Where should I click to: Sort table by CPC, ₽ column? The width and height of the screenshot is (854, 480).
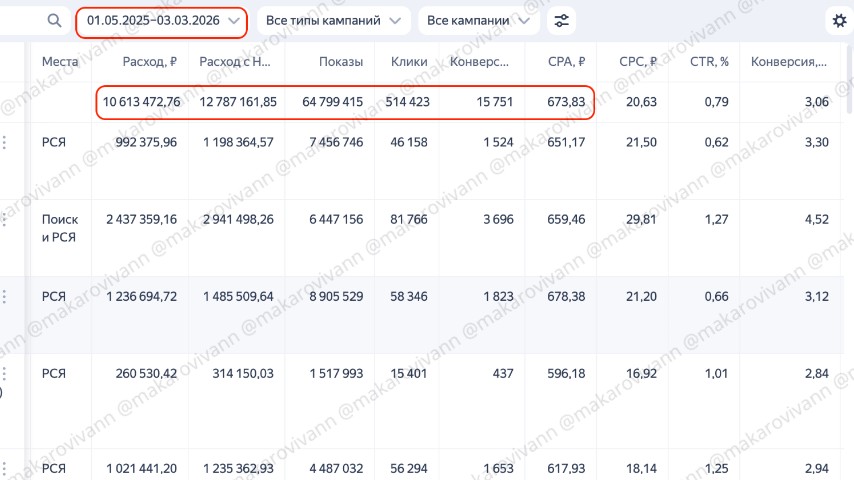pos(638,62)
